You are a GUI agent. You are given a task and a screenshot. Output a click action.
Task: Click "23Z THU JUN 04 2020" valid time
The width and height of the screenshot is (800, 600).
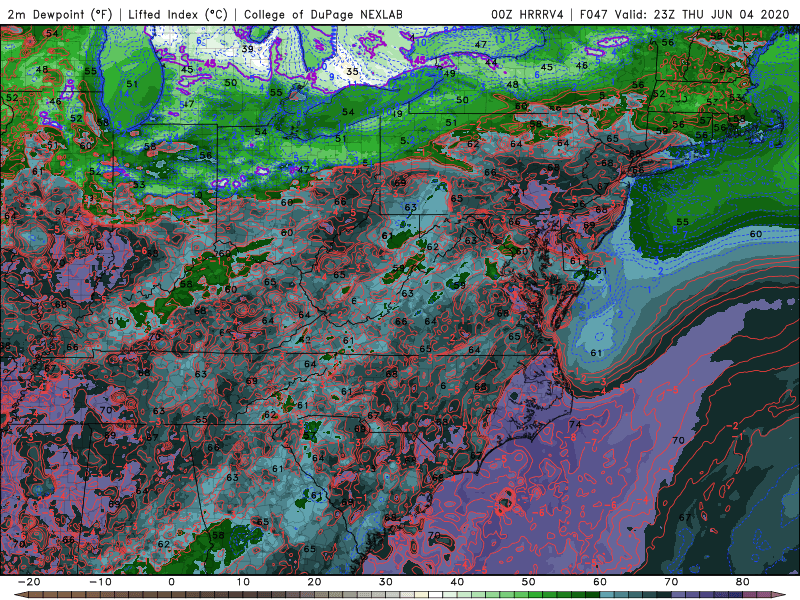tap(721, 14)
